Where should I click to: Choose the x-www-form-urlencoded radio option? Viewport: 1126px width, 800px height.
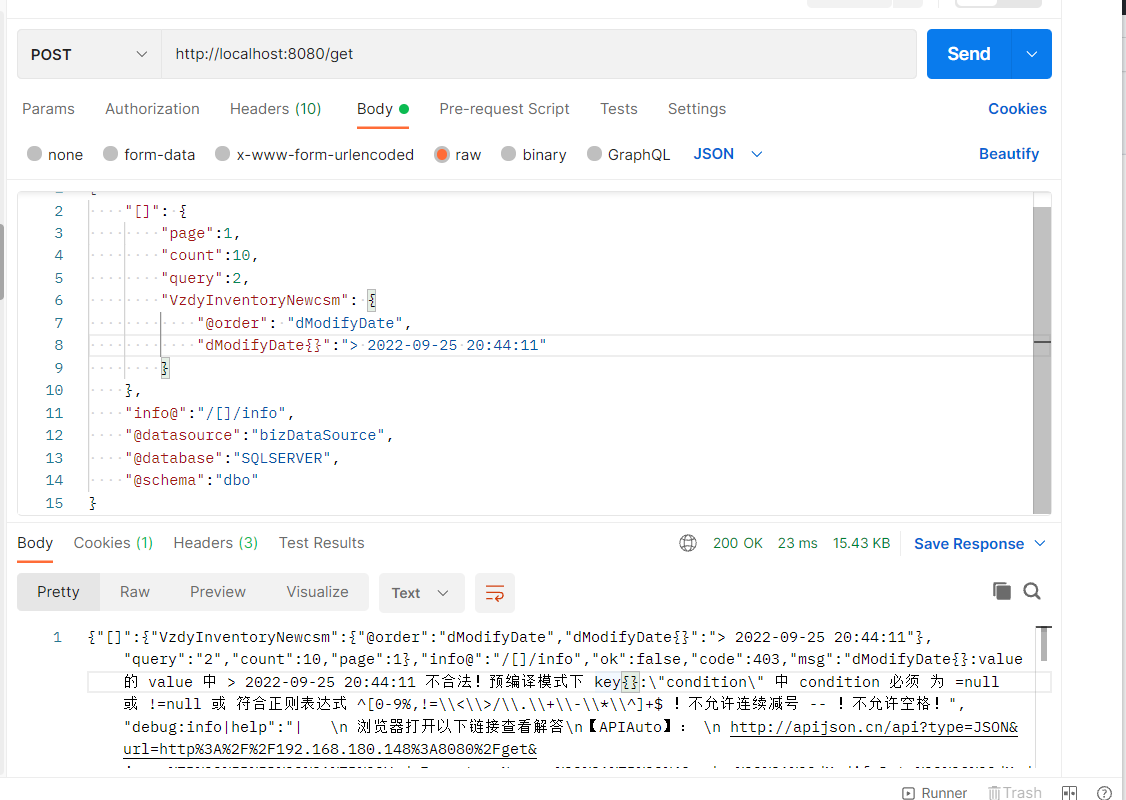coord(315,154)
